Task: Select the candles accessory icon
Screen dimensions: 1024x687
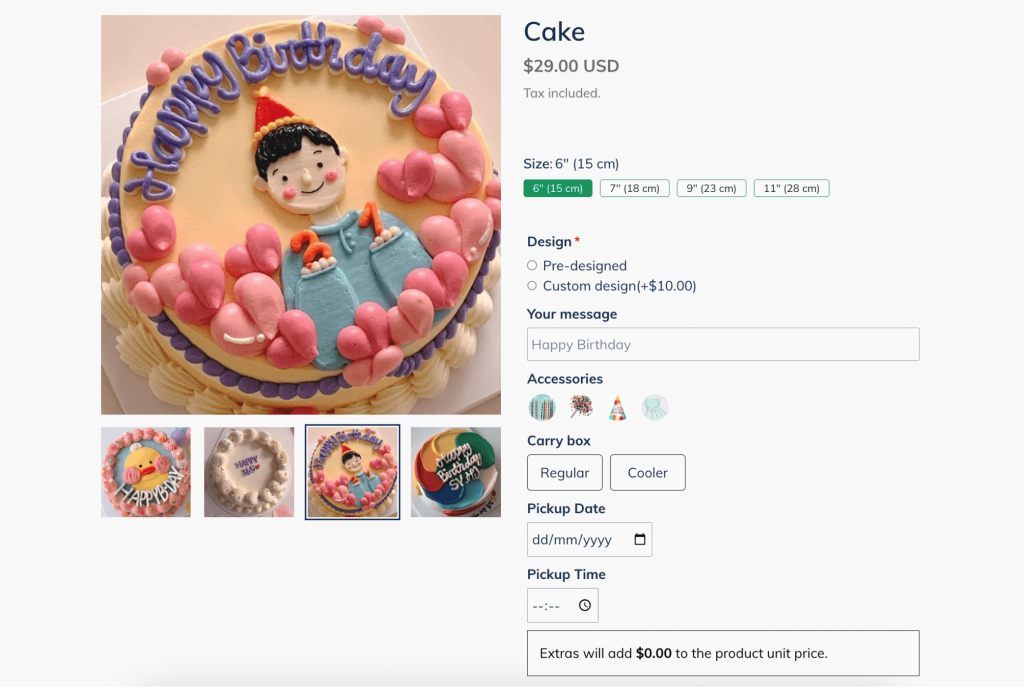Action: (x=541, y=407)
